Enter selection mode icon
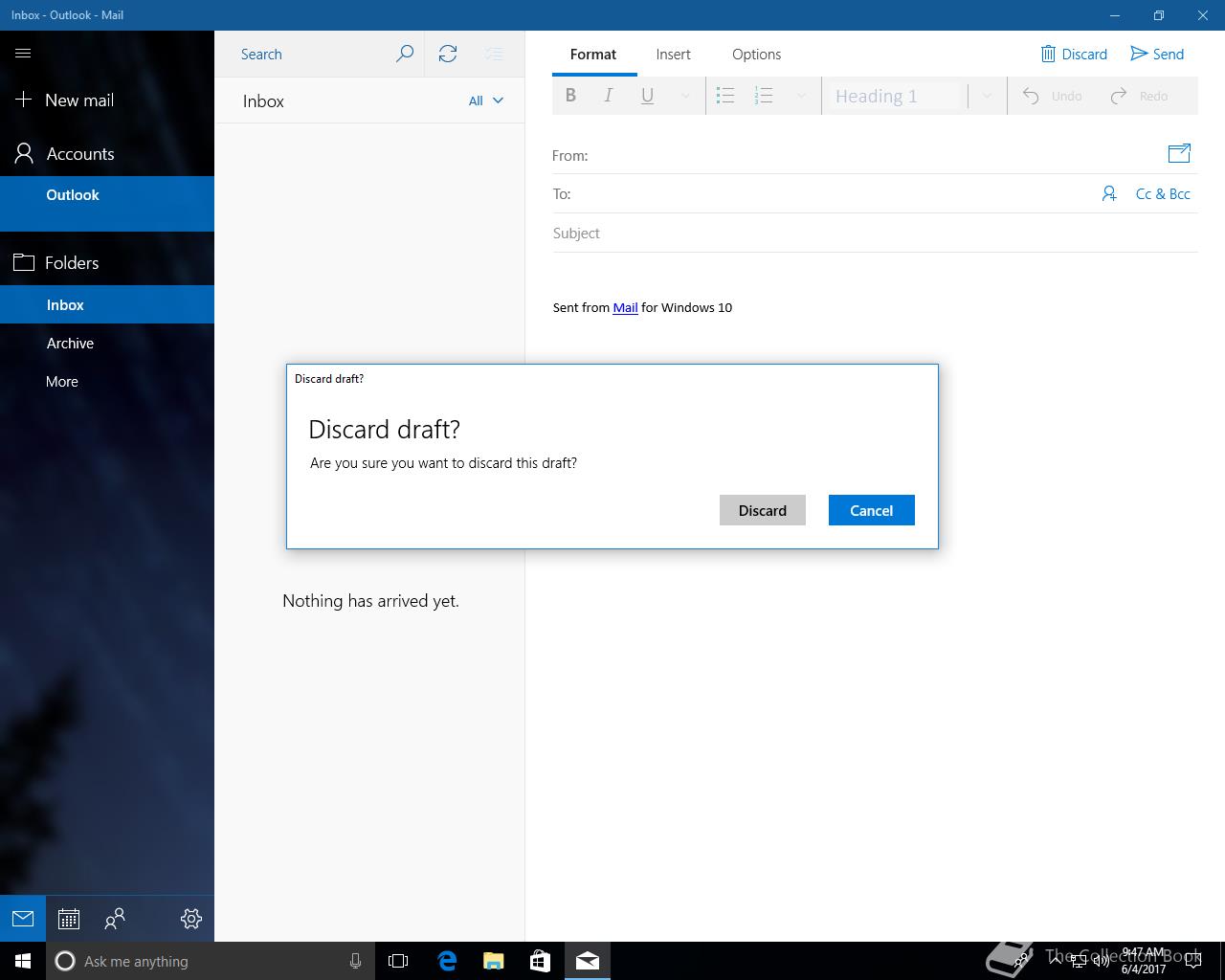The width and height of the screenshot is (1225, 980). (x=494, y=54)
